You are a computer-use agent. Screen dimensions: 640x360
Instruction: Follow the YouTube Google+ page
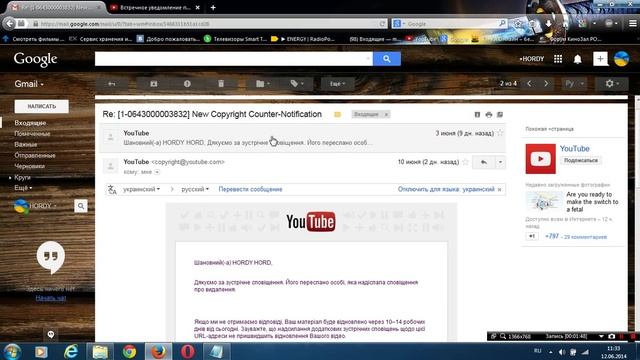tap(581, 160)
